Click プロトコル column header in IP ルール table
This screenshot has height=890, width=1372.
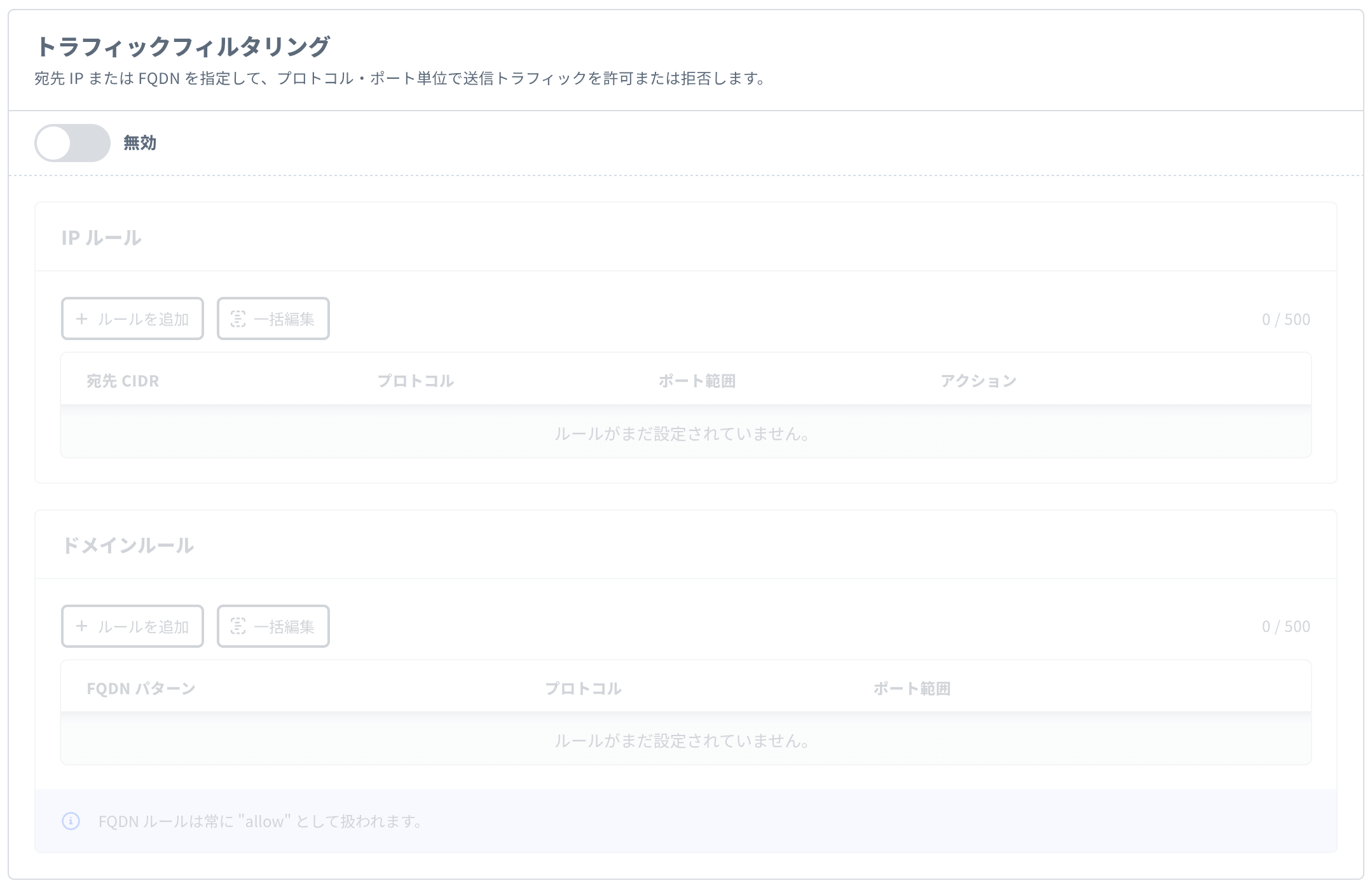416,381
